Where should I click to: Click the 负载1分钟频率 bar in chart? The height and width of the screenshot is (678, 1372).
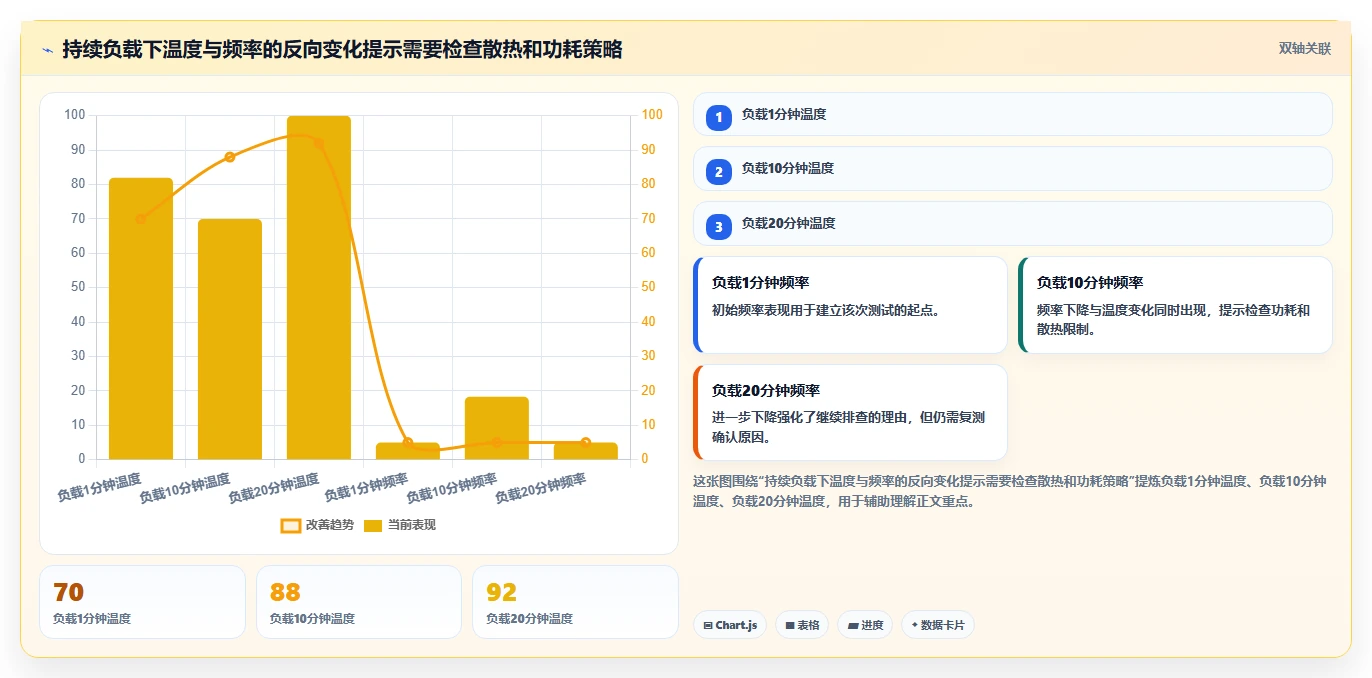pos(408,451)
